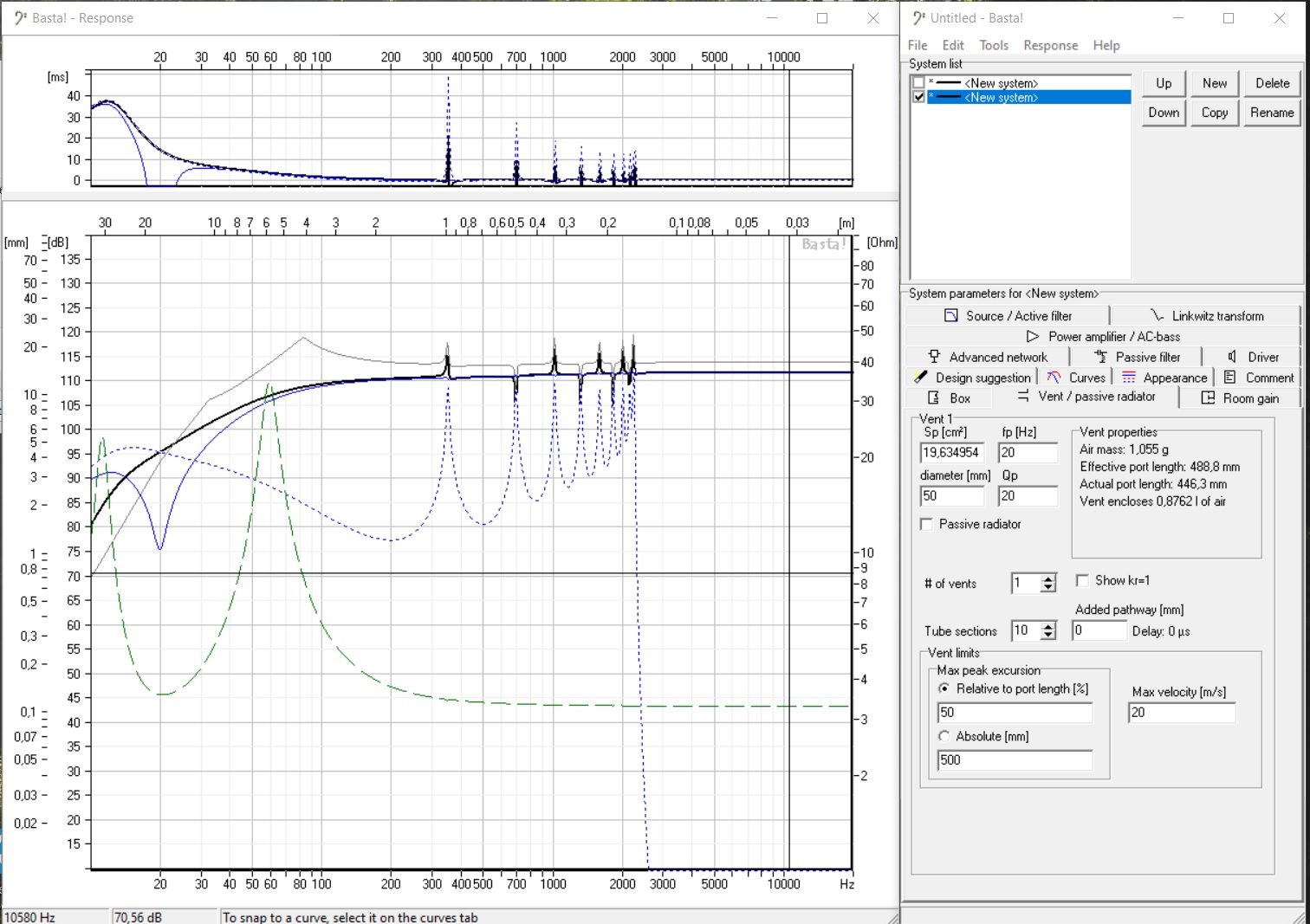Select the highlighted New system list entry

click(x=1029, y=97)
